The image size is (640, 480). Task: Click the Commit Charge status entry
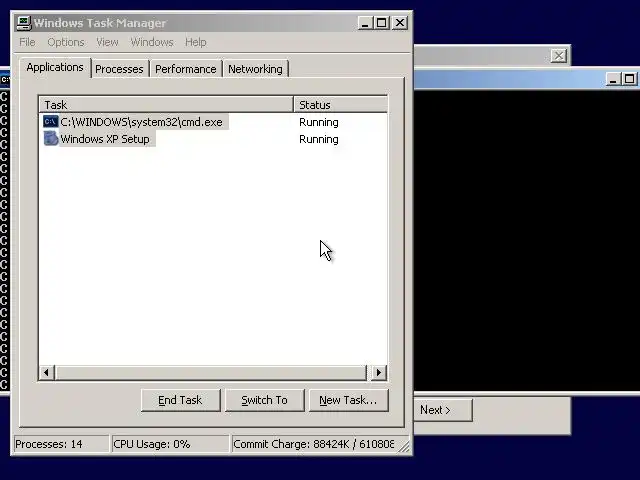[313, 444]
